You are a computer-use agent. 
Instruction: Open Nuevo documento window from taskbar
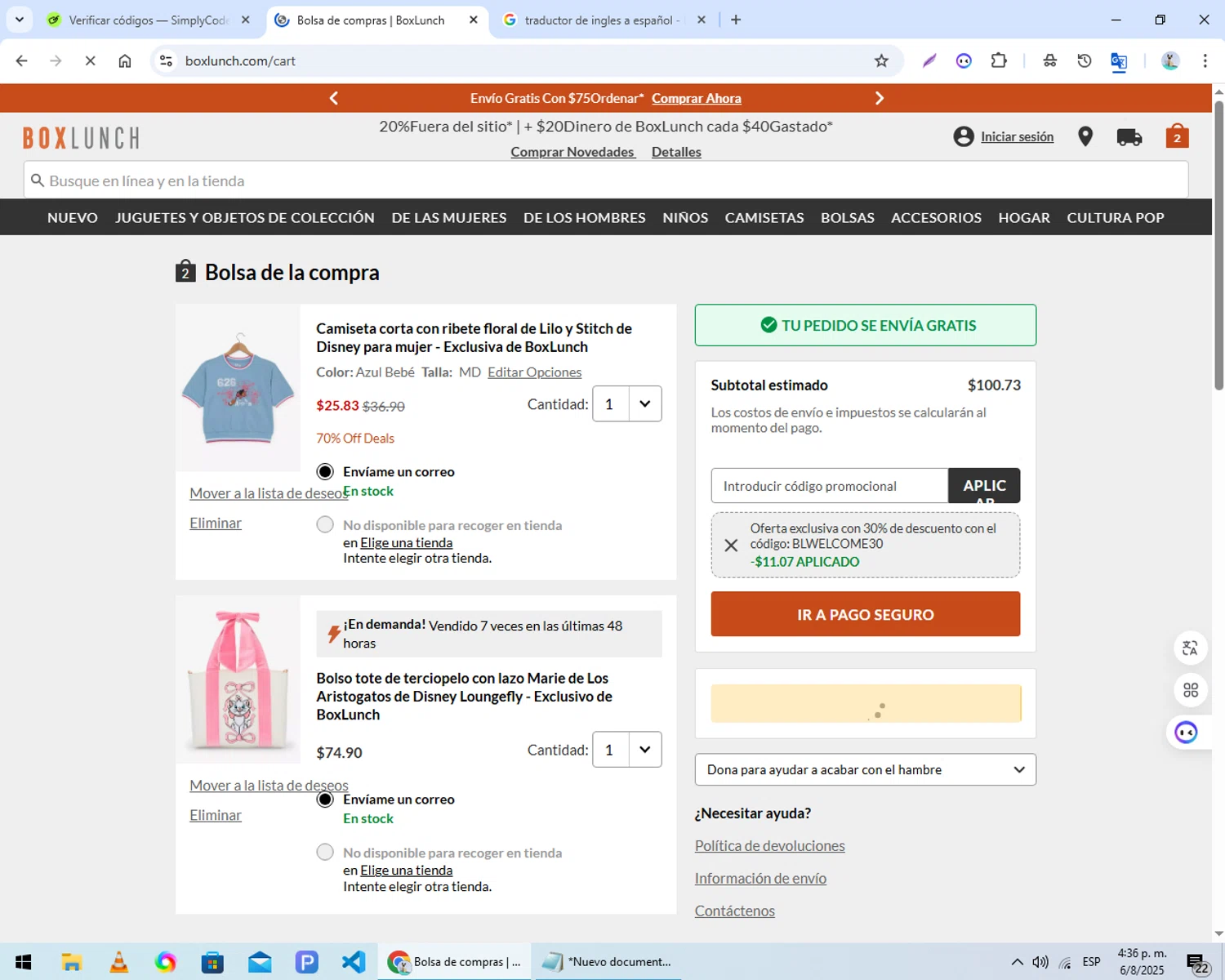608,962
